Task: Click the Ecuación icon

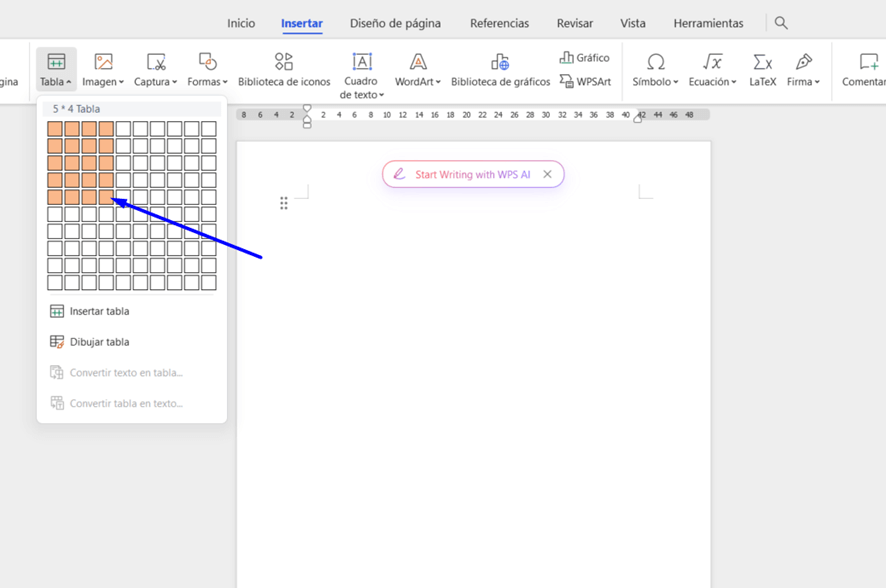Action: coord(713,61)
